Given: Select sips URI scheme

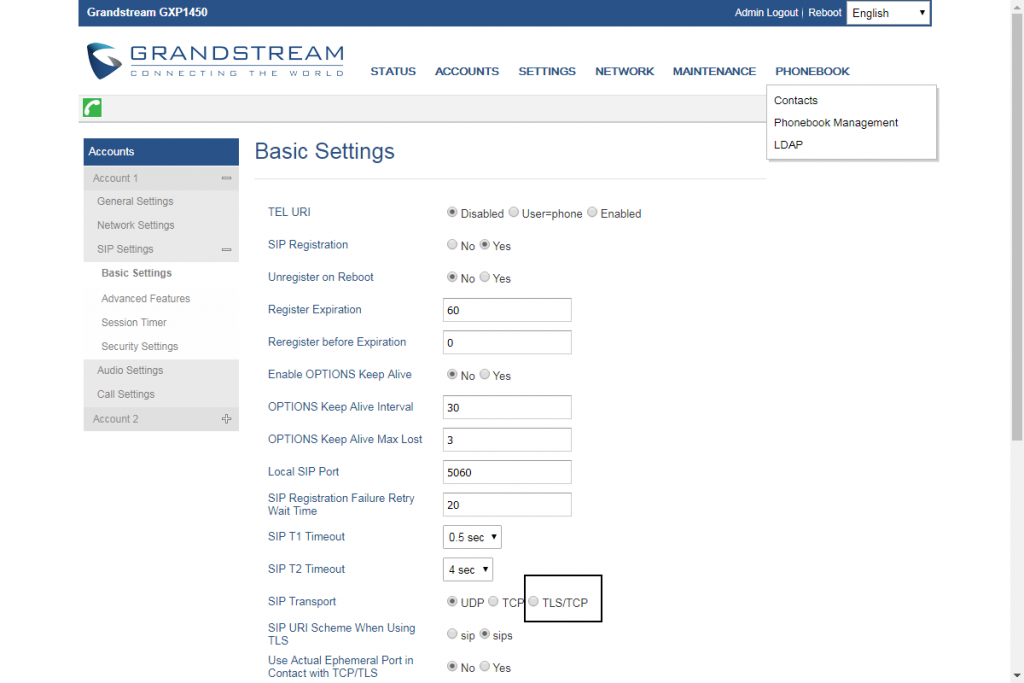Looking at the screenshot, I should 485,635.
